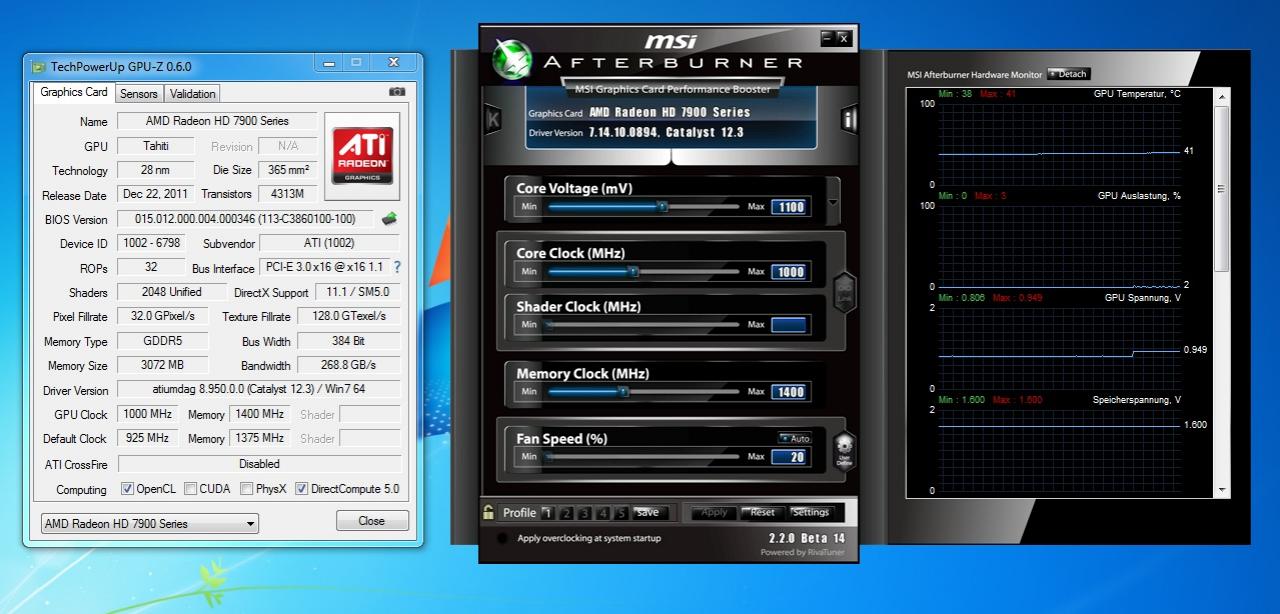Image resolution: width=1280 pixels, height=614 pixels.
Task: Enable Apply overclocking at system startup
Action: (502, 538)
